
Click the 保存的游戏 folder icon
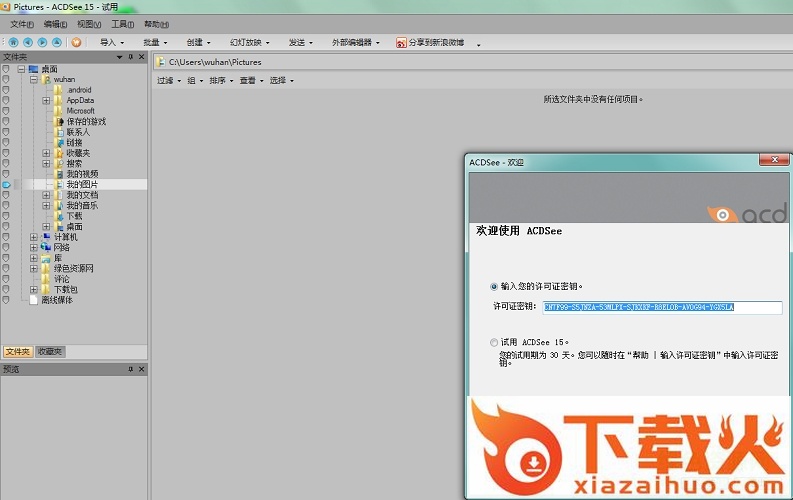pyautogui.click(x=59, y=121)
